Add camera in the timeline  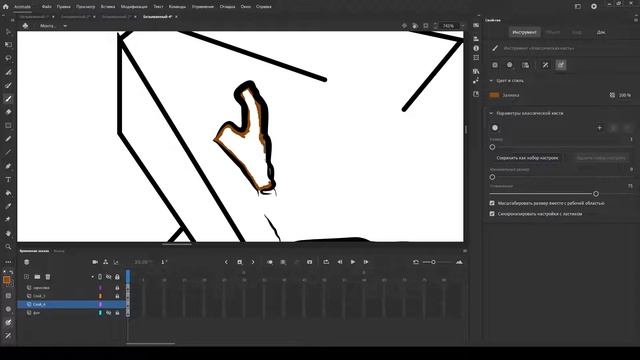click(95, 262)
